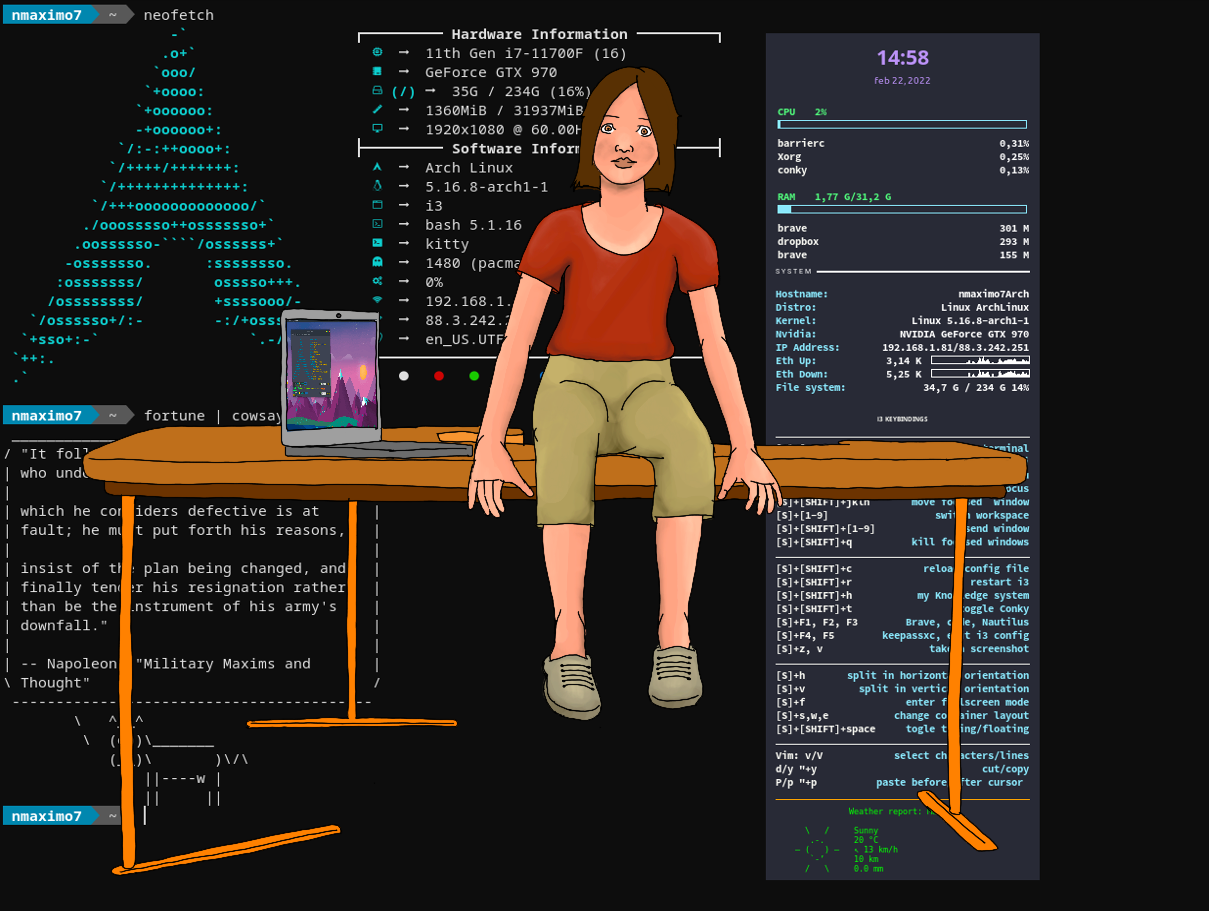The width and height of the screenshot is (1209, 911).
Task: Click the CPU chip icon in neofetch
Action: [377, 52]
